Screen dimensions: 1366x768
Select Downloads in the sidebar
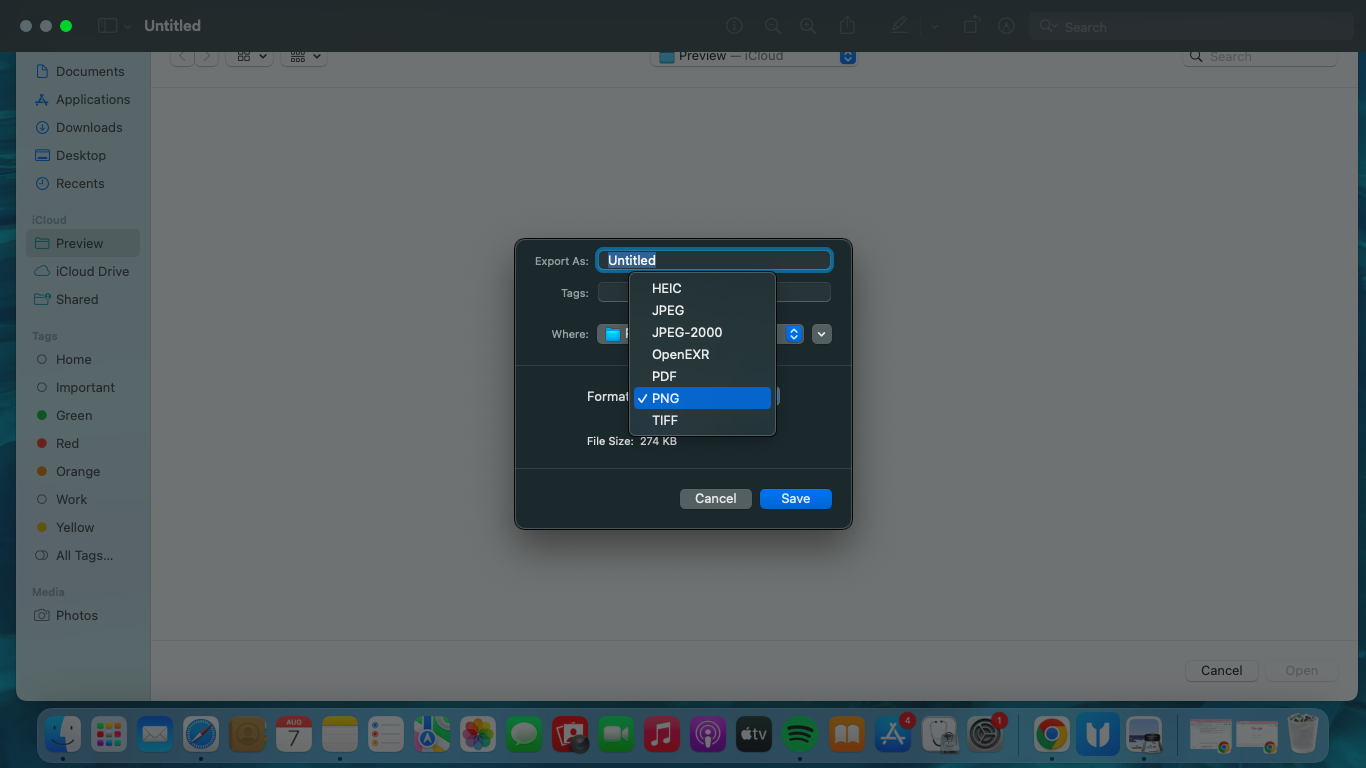pos(82,128)
